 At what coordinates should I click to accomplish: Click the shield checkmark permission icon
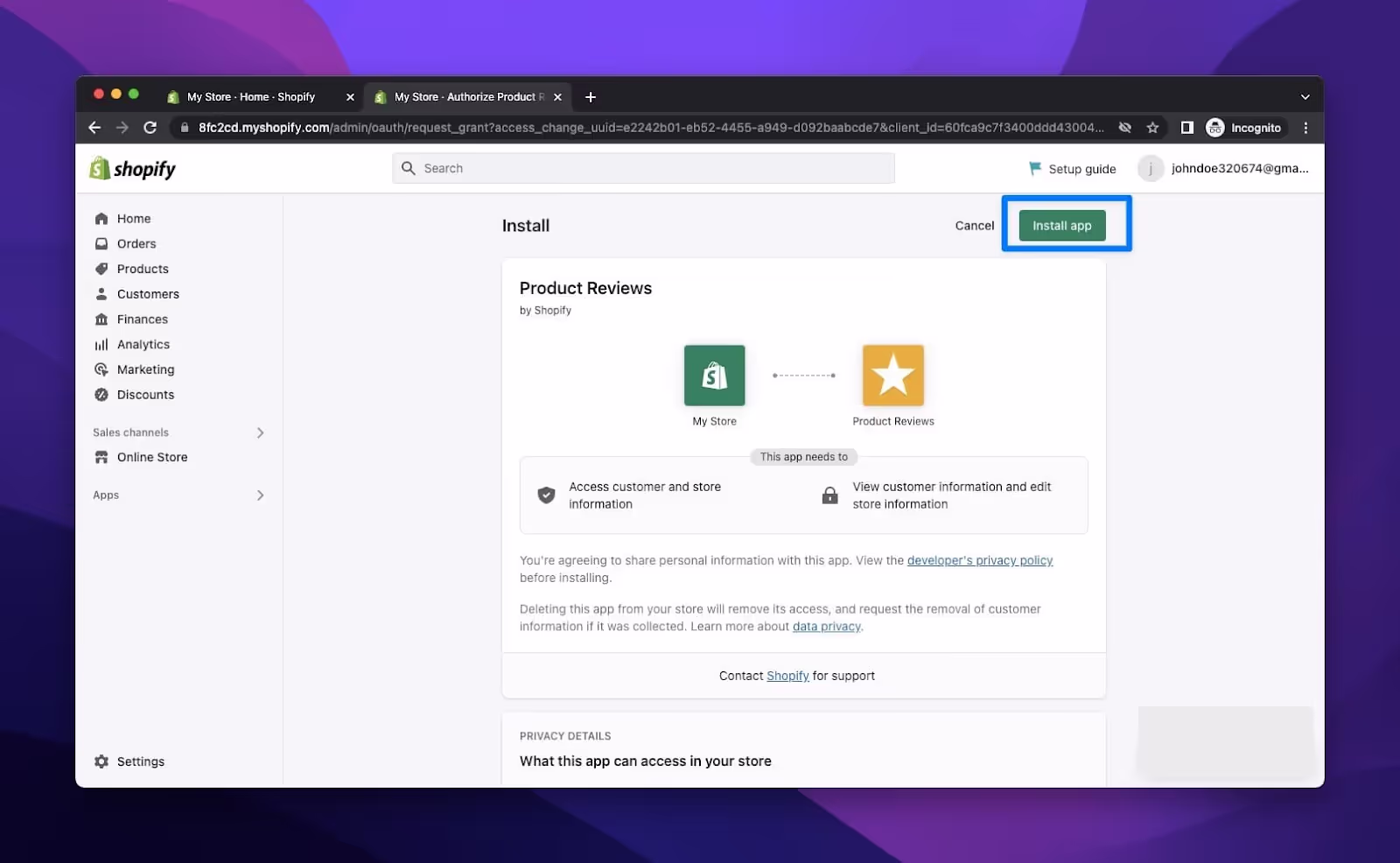pyautogui.click(x=546, y=495)
